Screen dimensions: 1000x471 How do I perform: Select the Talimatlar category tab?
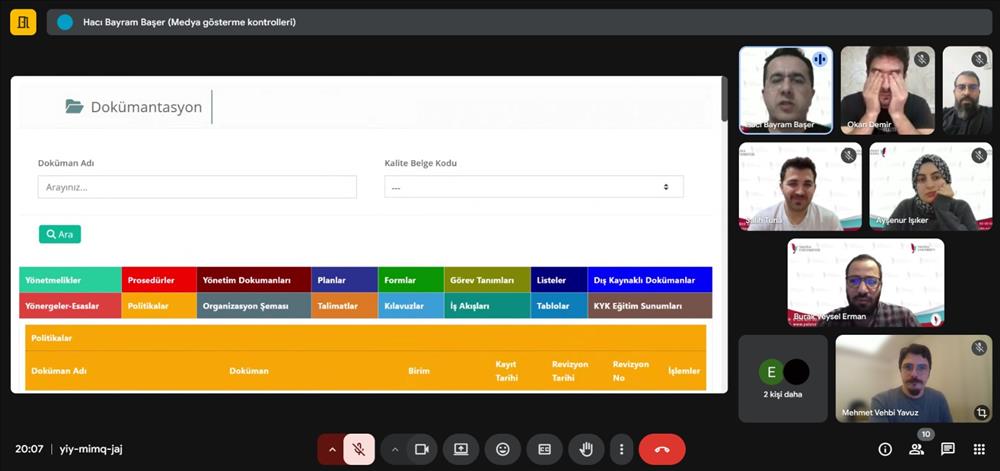pyautogui.click(x=344, y=306)
